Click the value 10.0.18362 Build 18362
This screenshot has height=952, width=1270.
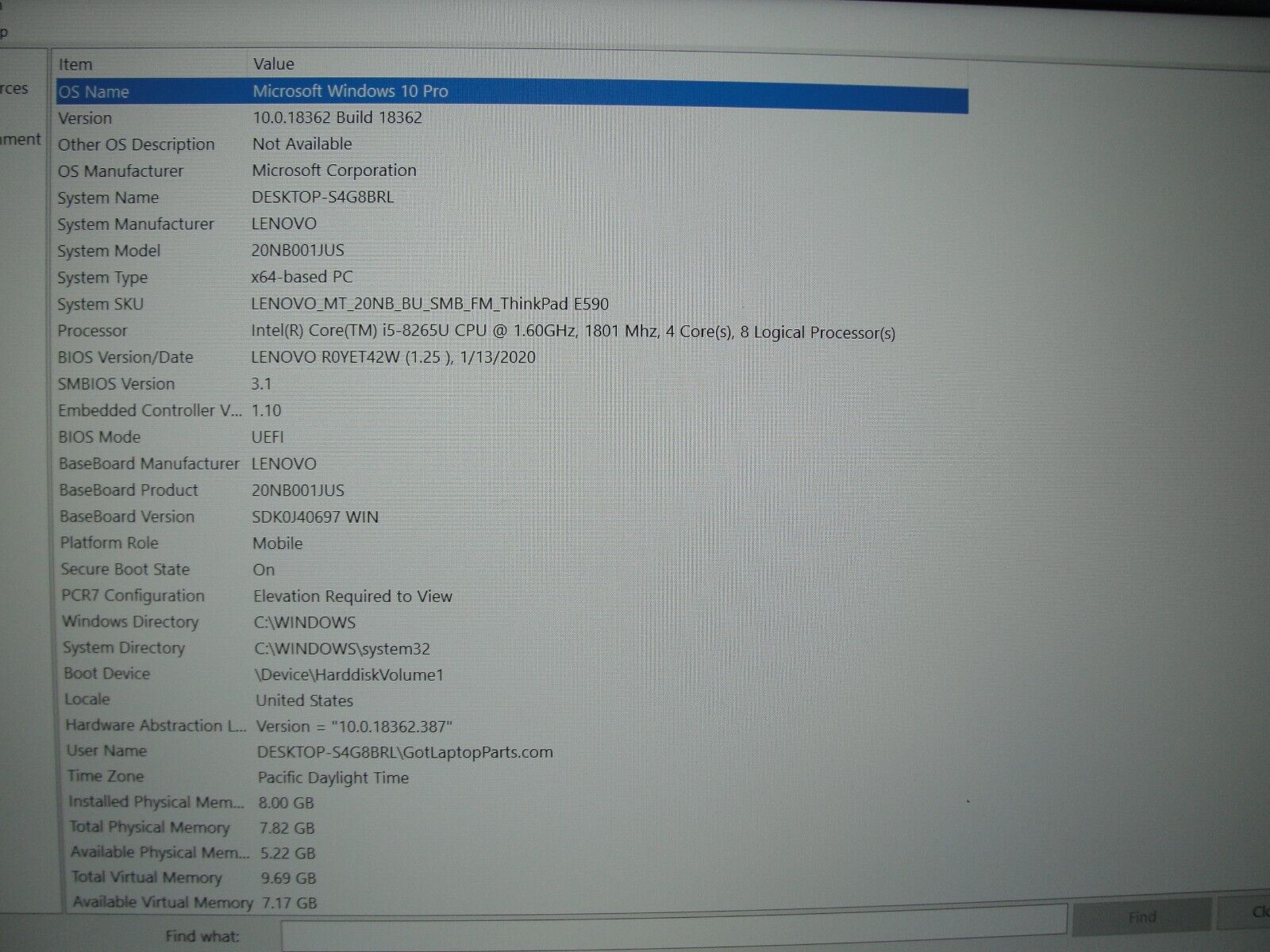[x=337, y=117]
